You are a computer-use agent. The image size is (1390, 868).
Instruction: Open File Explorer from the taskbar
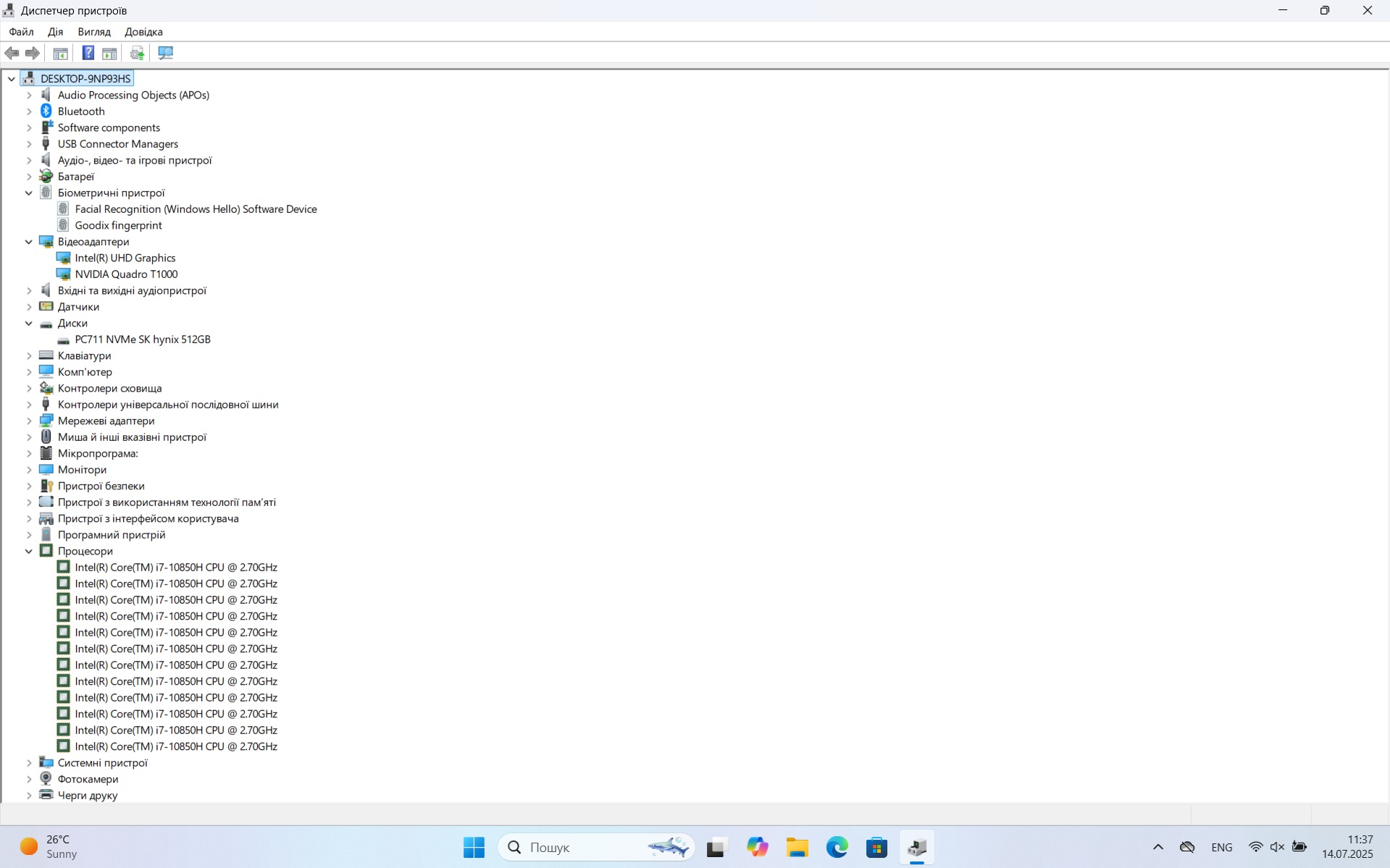click(x=797, y=847)
